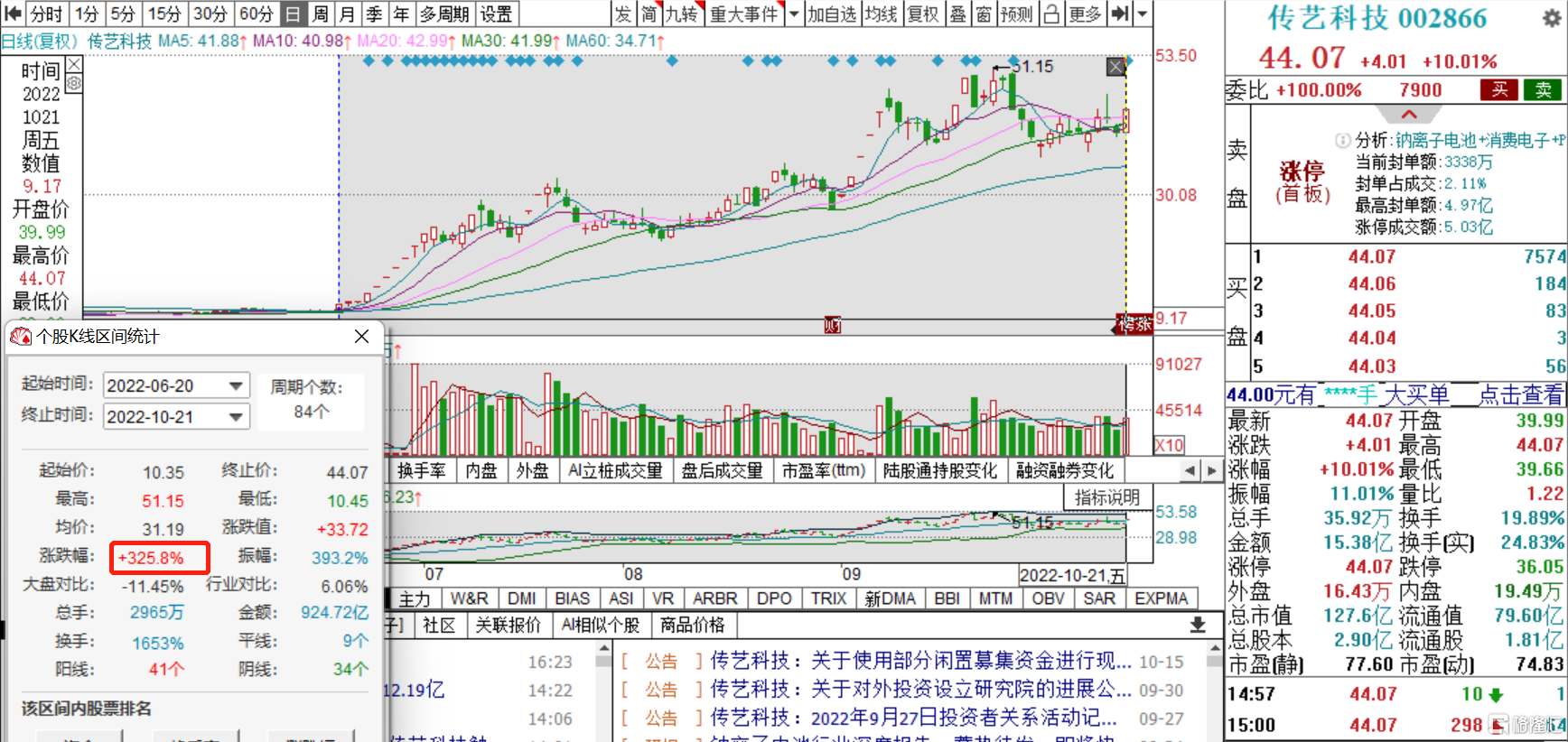The image size is (1568, 742).
Task: Open the 2022年9月27日投资者关系活动 announcement
Action: [x=914, y=718]
